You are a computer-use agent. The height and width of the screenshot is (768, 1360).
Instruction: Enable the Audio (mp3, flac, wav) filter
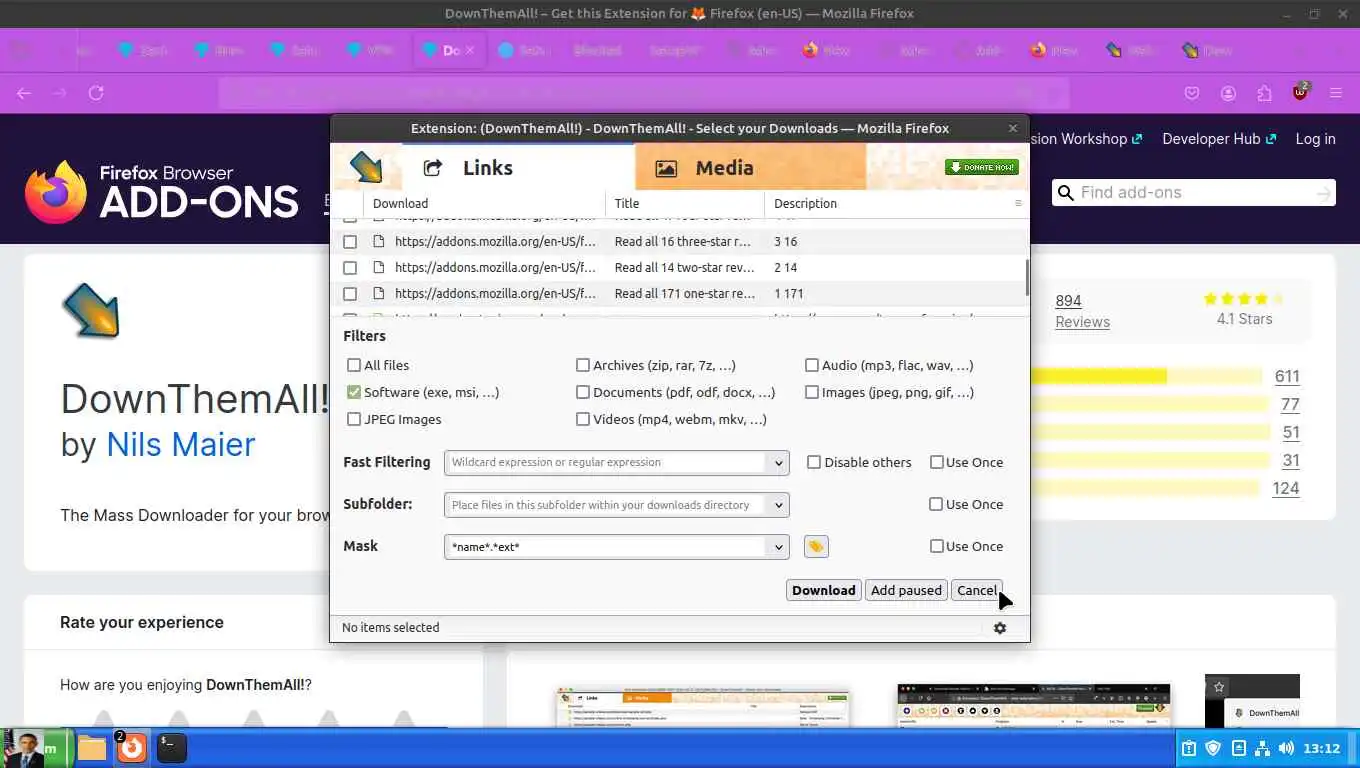pyautogui.click(x=812, y=365)
